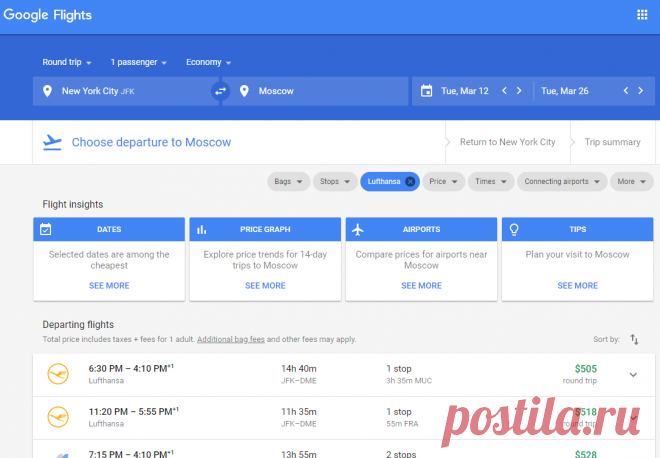660x458 pixels.
Task: Click the origin location pin icon
Action: click(x=47, y=91)
